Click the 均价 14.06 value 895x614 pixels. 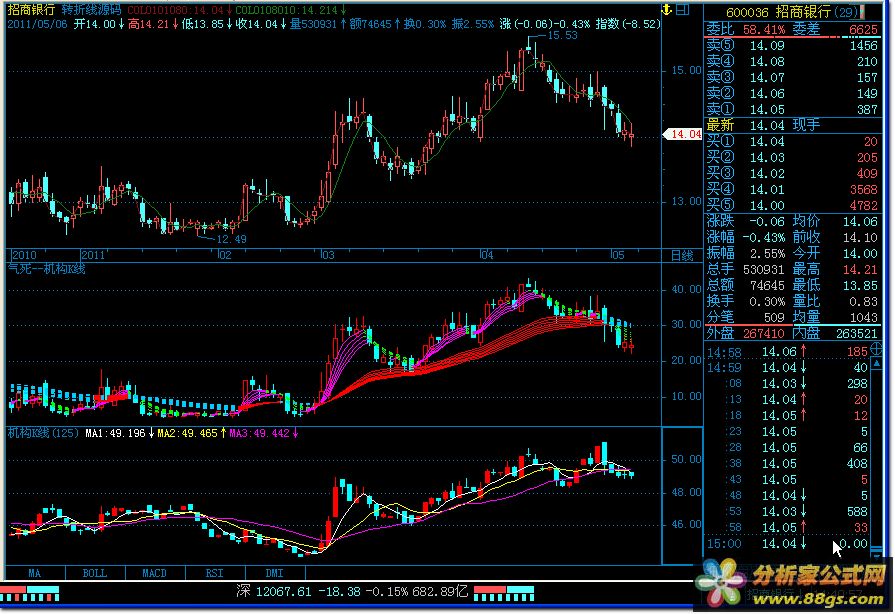coord(861,221)
